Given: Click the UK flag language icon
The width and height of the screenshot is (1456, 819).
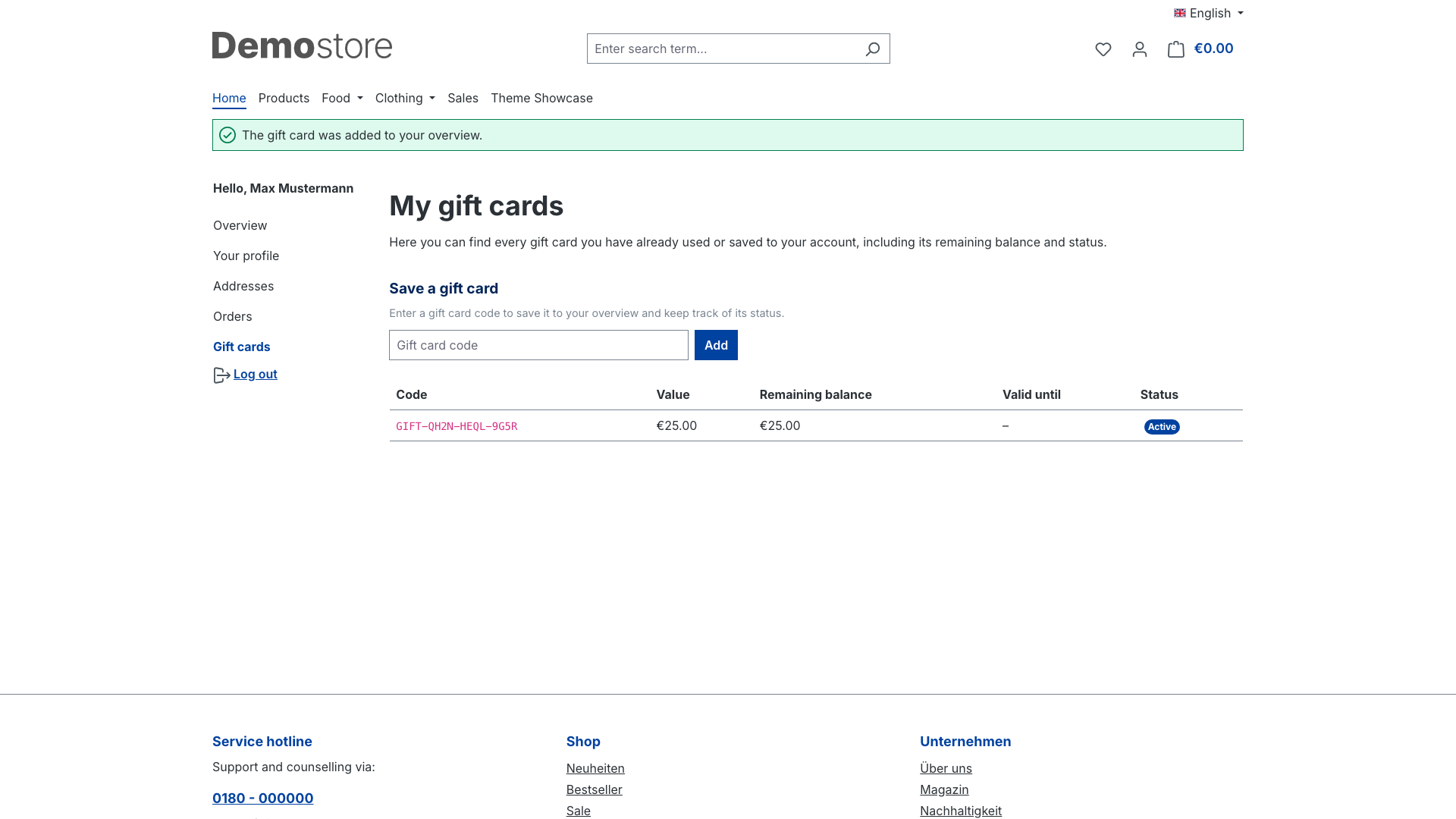Looking at the screenshot, I should 1180,13.
